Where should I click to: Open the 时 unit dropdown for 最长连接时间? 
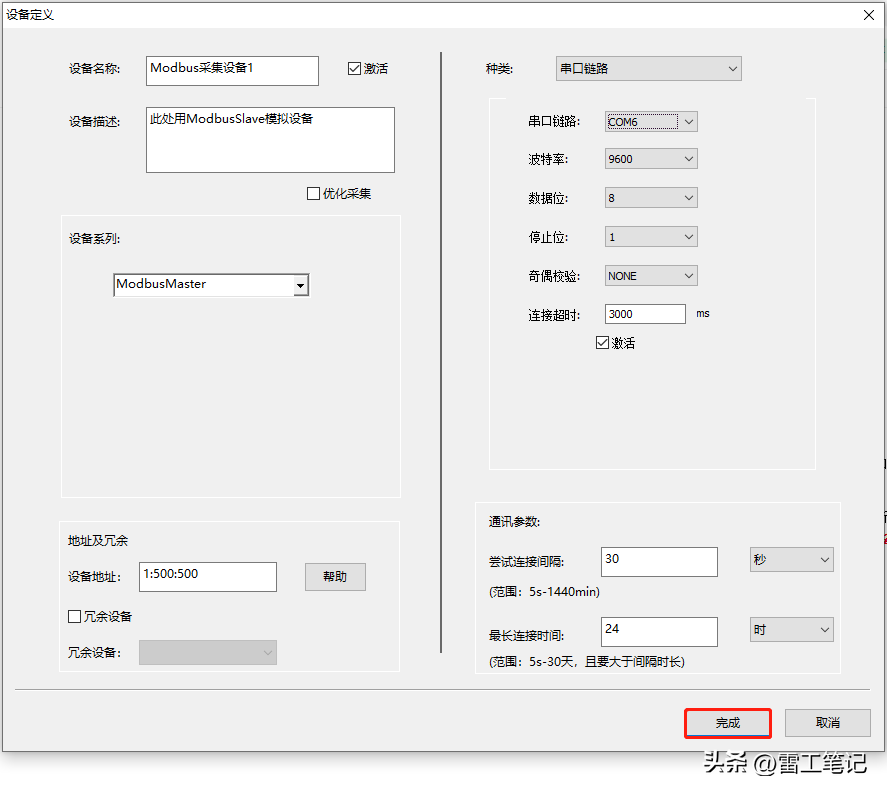coord(791,629)
